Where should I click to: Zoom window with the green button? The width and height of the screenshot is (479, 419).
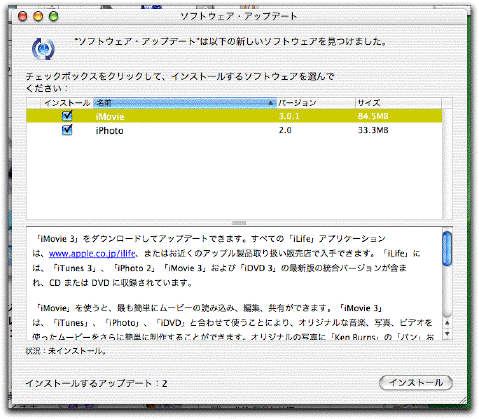click(53, 16)
